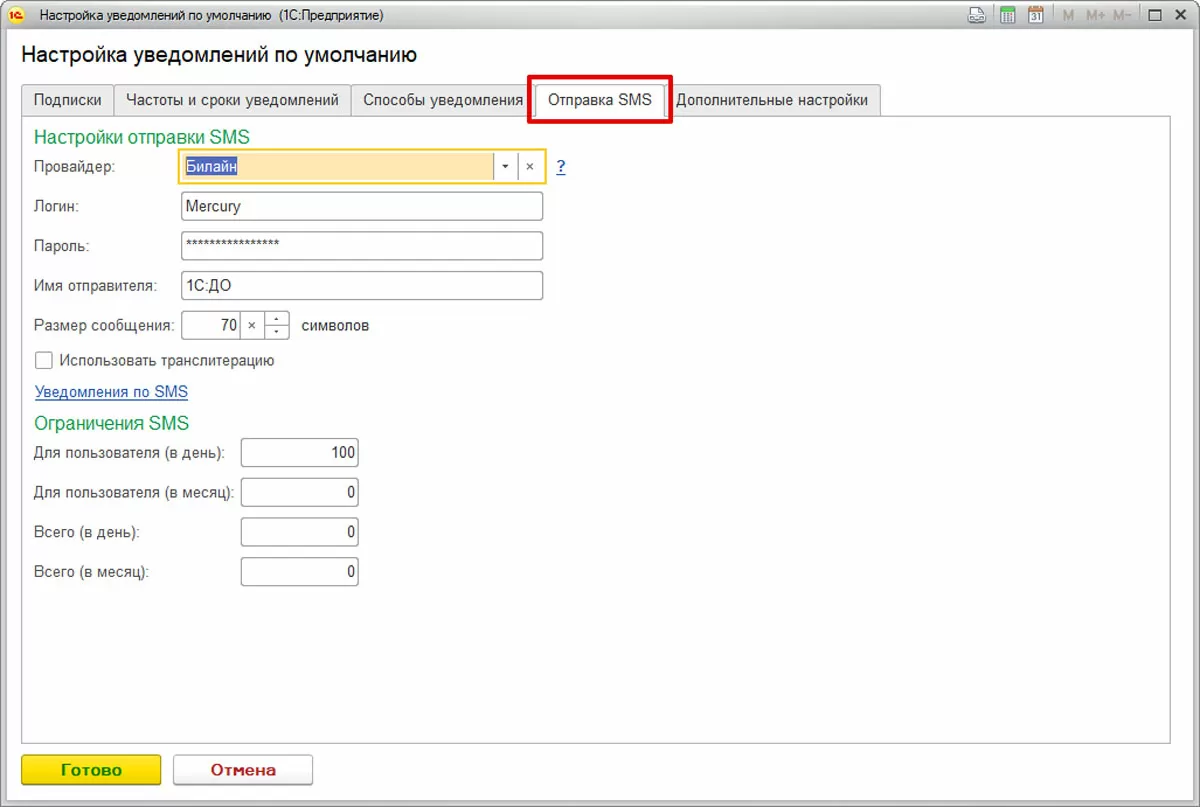
Task: Open the Дополнительные настройки tab
Action: coord(772,100)
